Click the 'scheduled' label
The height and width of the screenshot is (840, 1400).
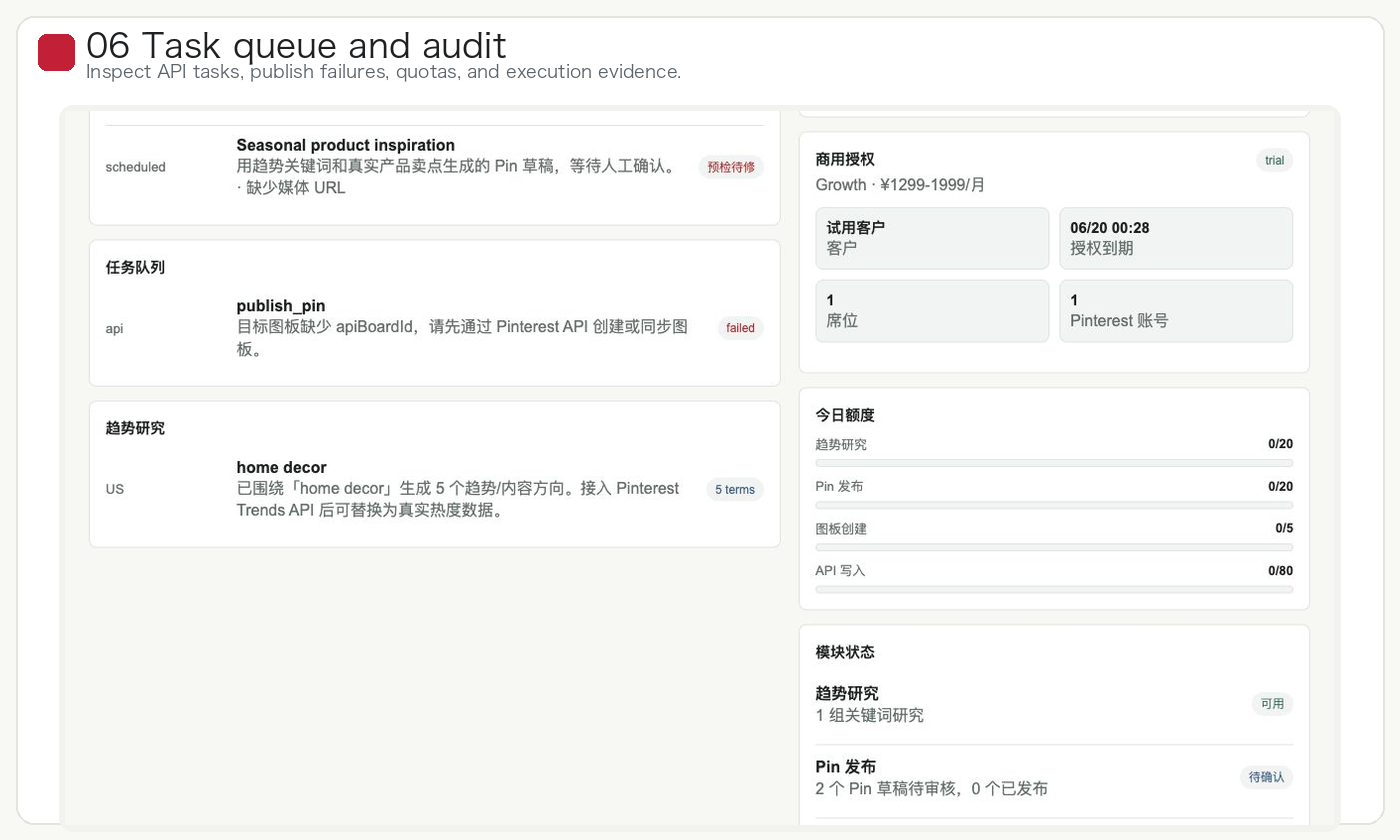click(135, 167)
